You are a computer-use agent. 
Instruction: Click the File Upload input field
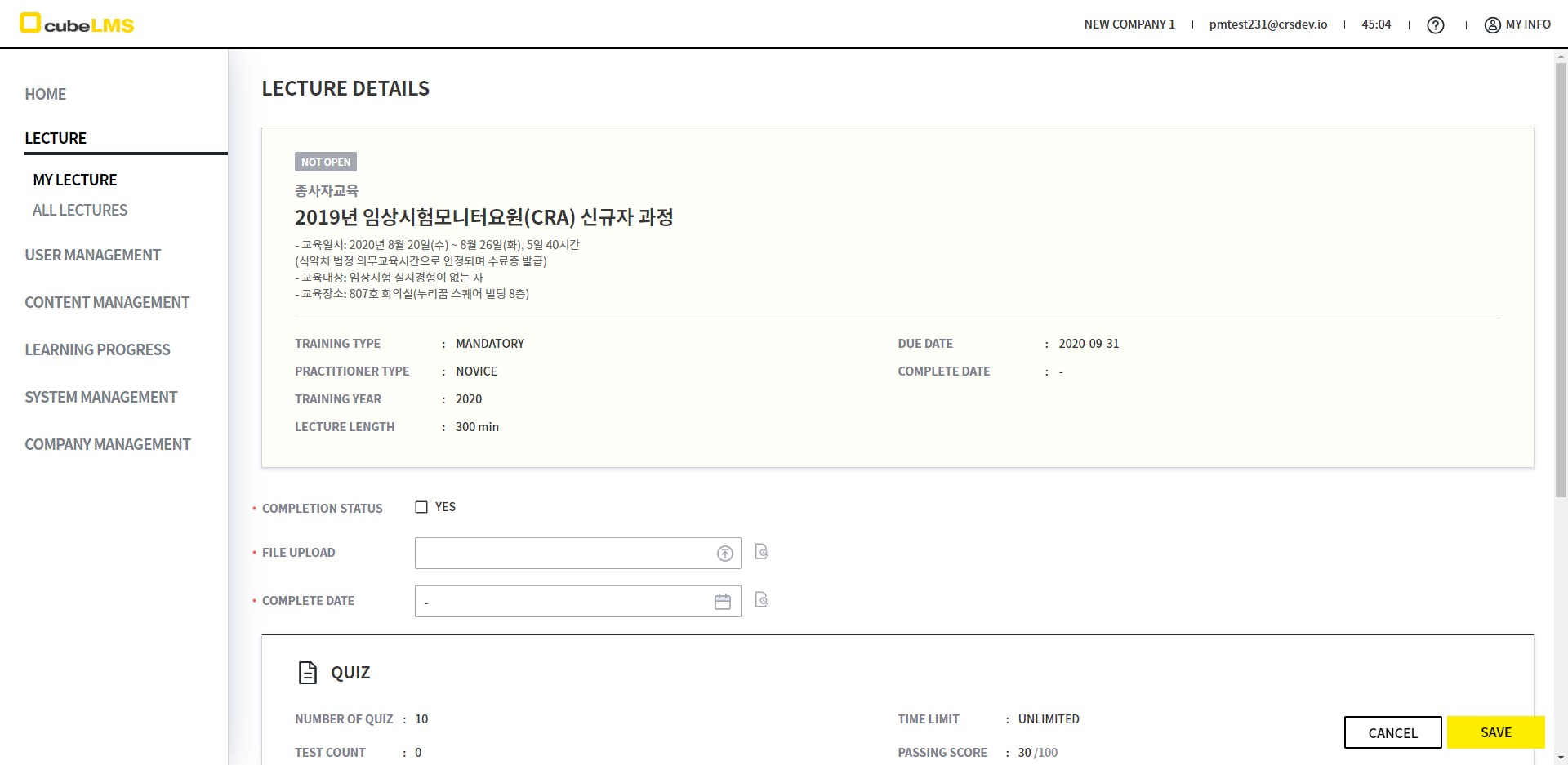(x=563, y=554)
